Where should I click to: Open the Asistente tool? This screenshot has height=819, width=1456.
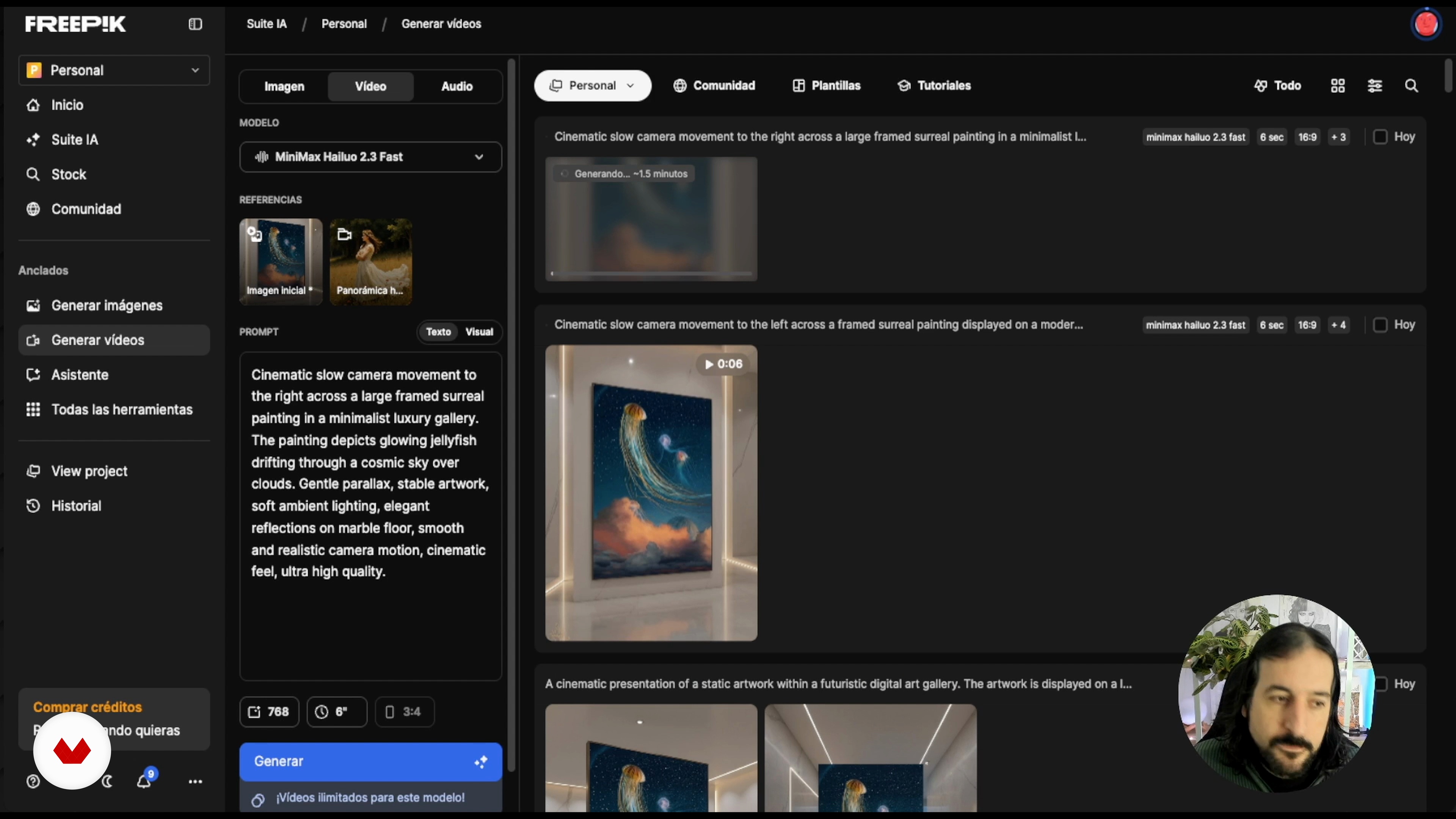coord(114,375)
